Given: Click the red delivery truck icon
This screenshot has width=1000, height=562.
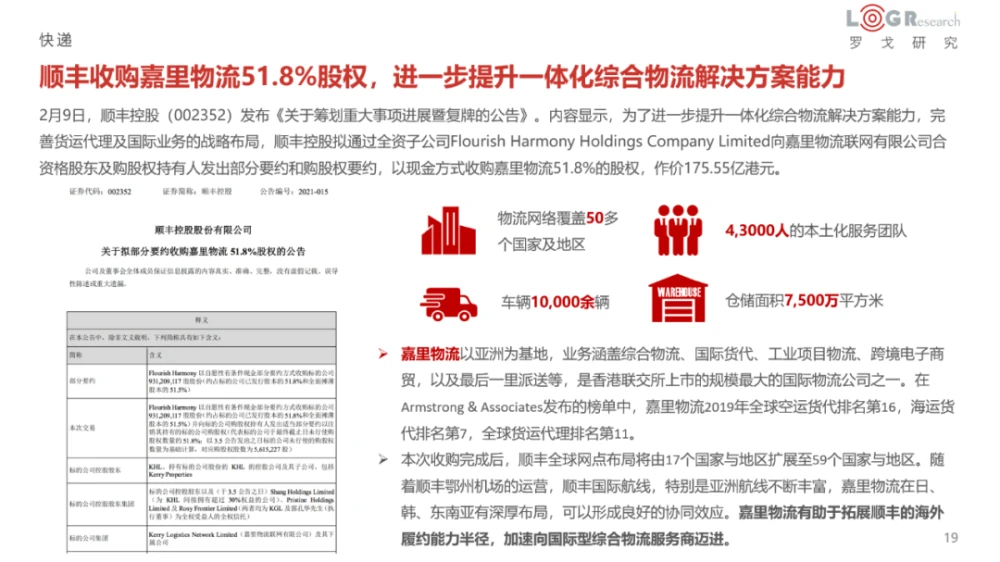Looking at the screenshot, I should (448, 303).
